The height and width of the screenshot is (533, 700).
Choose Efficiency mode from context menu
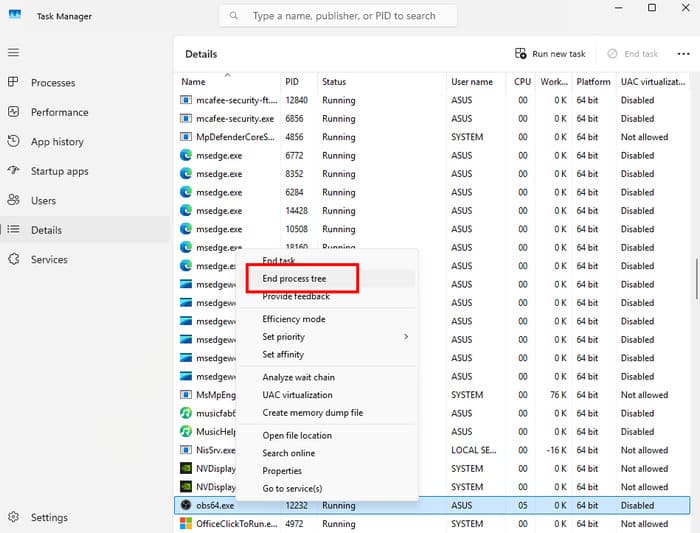coord(294,319)
